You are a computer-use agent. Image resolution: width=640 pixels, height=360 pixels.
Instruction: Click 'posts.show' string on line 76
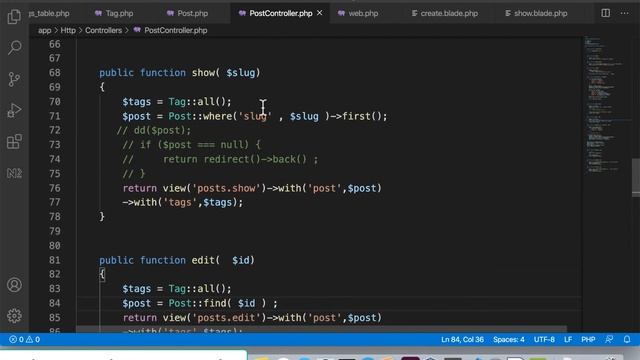tap(226, 188)
